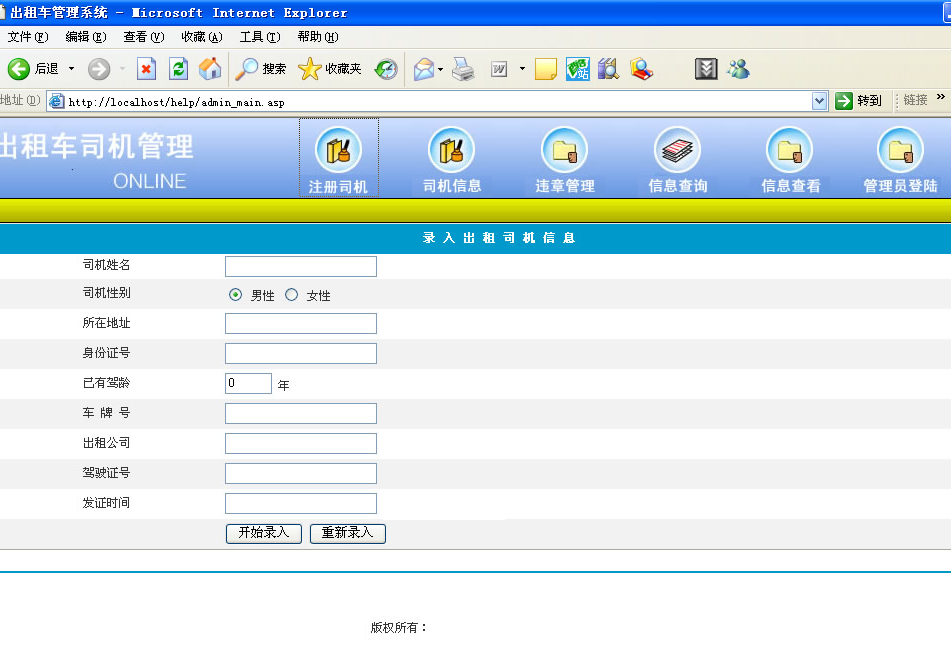The height and width of the screenshot is (667, 951).
Task: Click the 出租公司 taxi company input field
Action: coord(301,443)
